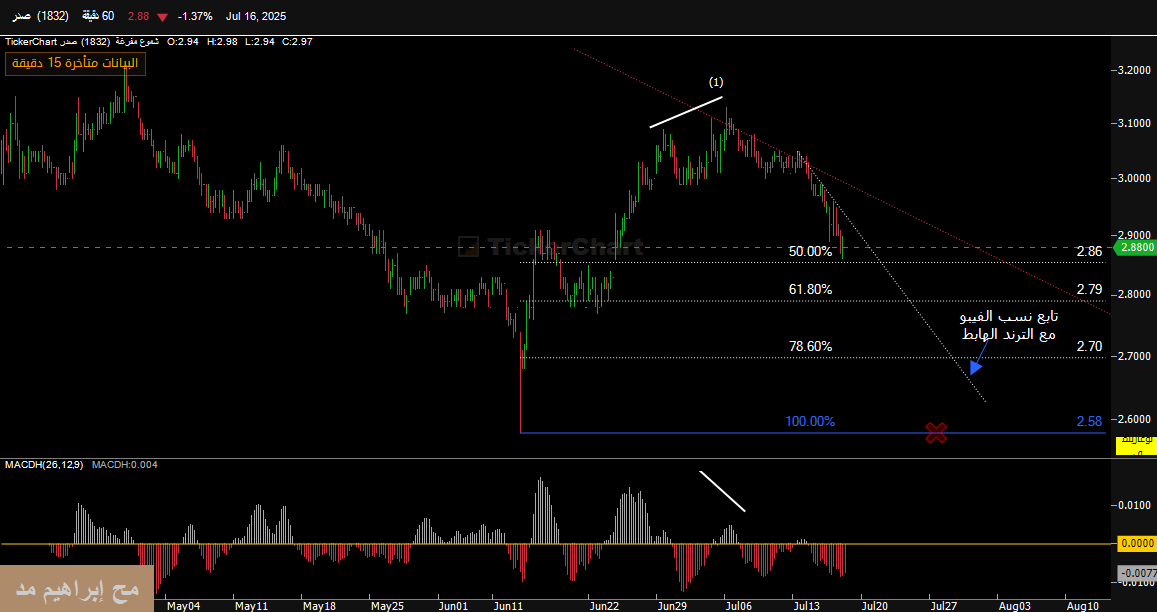Click the Jul20 date on the time axis
The height and width of the screenshot is (612, 1157).
click(874, 605)
